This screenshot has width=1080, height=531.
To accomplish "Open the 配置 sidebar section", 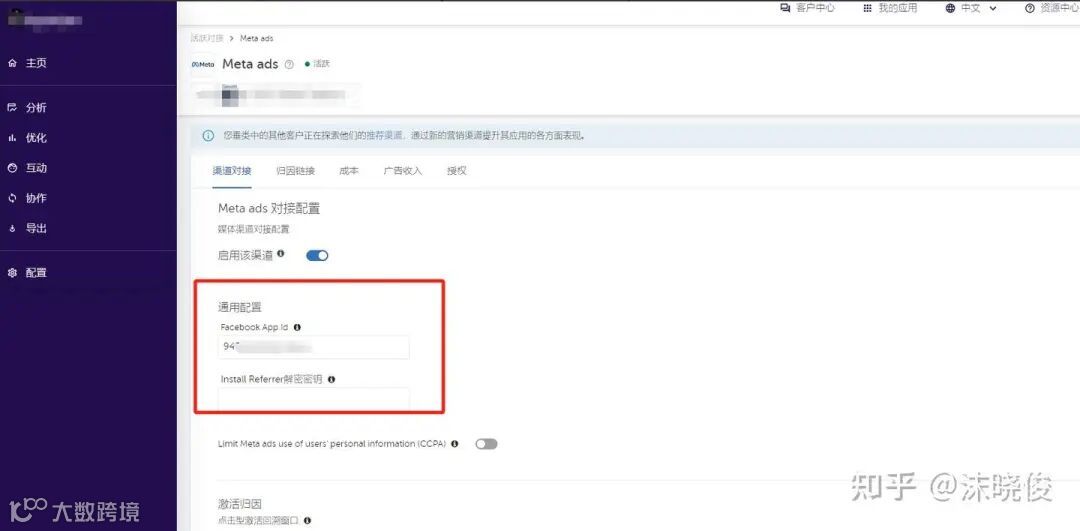I will (x=36, y=273).
